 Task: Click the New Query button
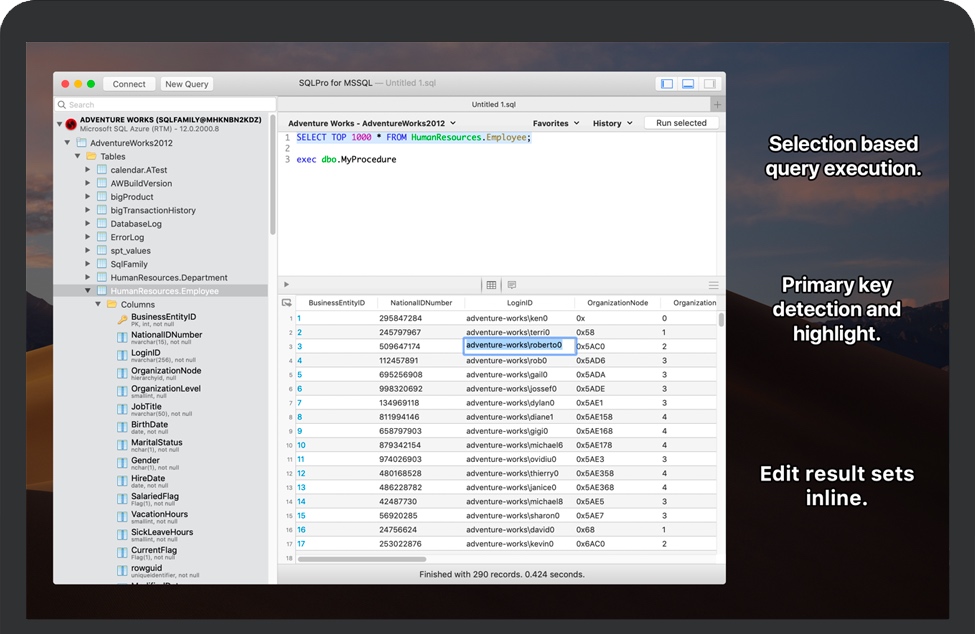(x=187, y=84)
